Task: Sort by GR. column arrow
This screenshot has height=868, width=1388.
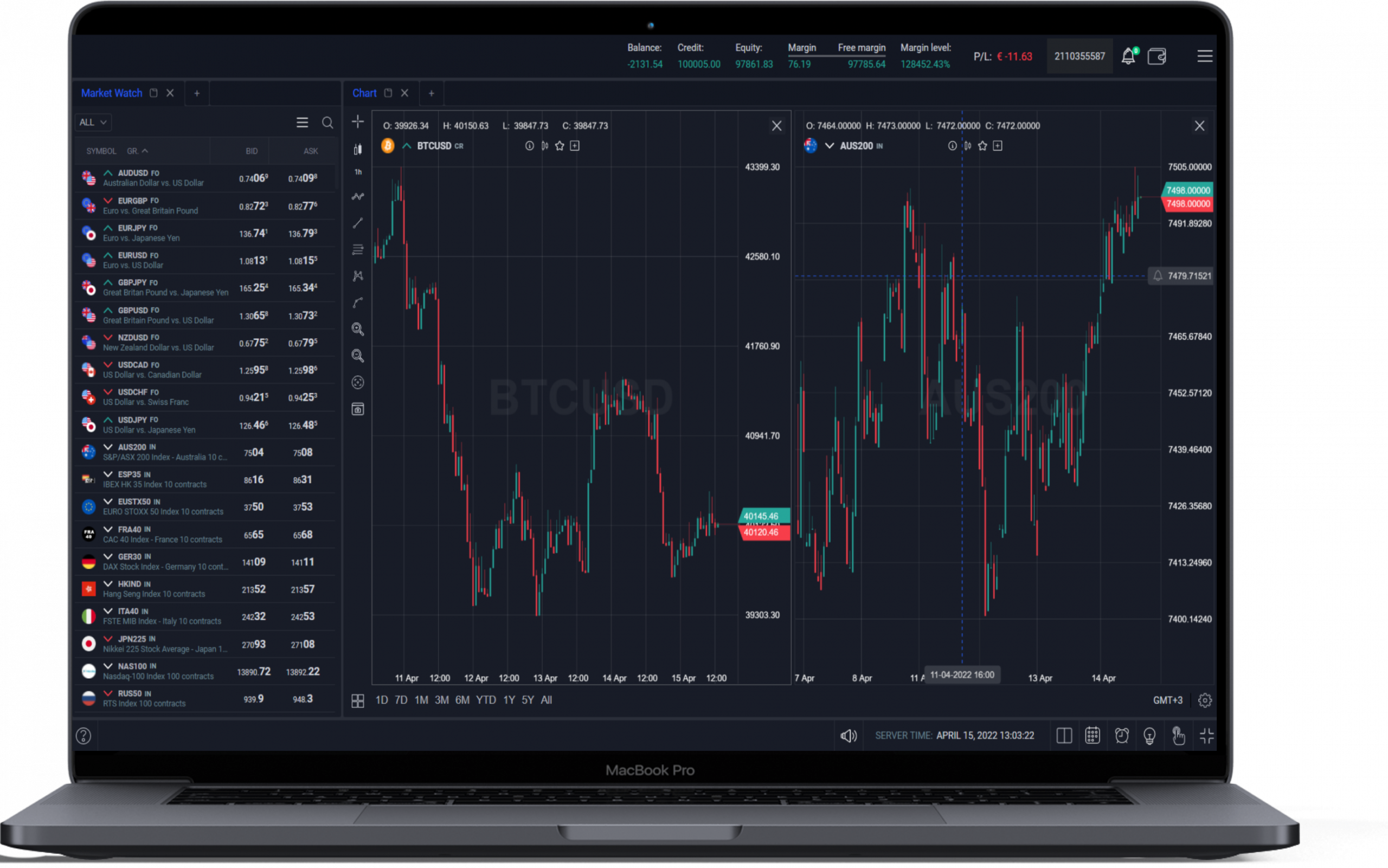Action: (145, 151)
